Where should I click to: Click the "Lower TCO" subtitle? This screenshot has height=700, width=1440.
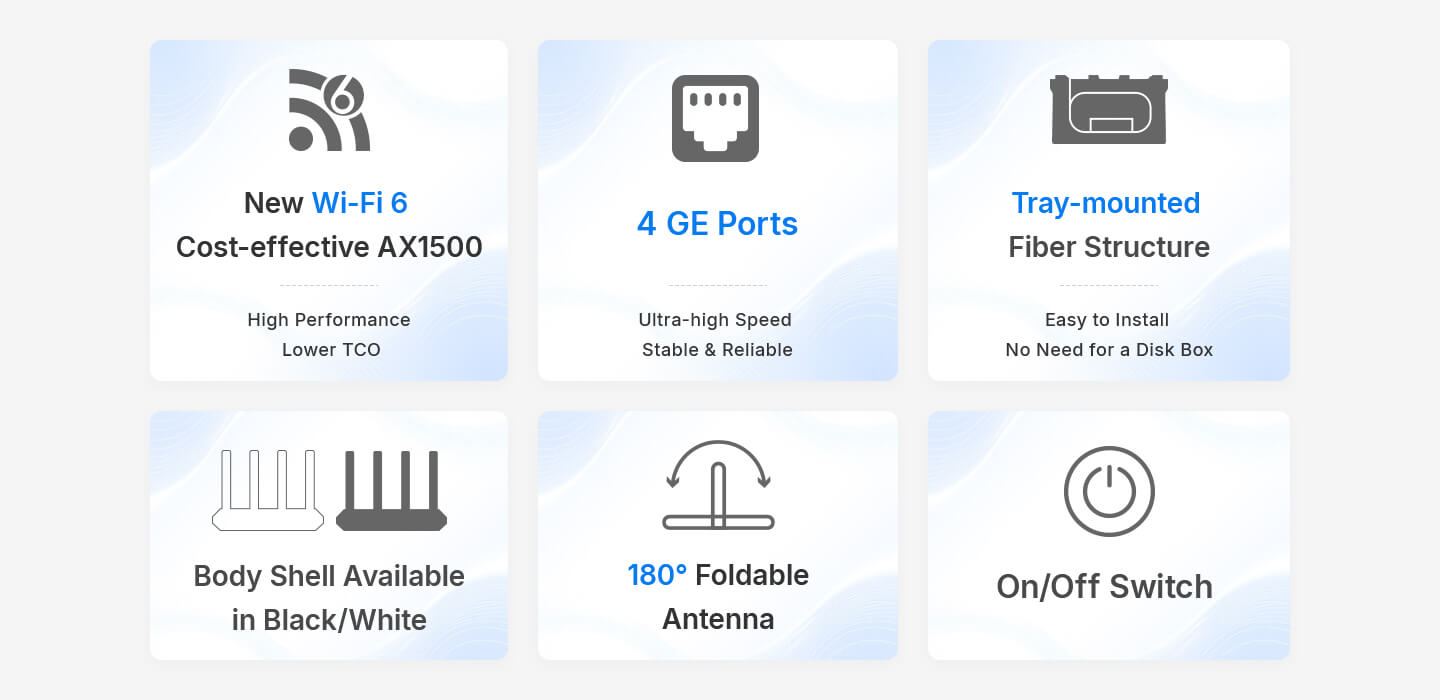click(x=331, y=350)
